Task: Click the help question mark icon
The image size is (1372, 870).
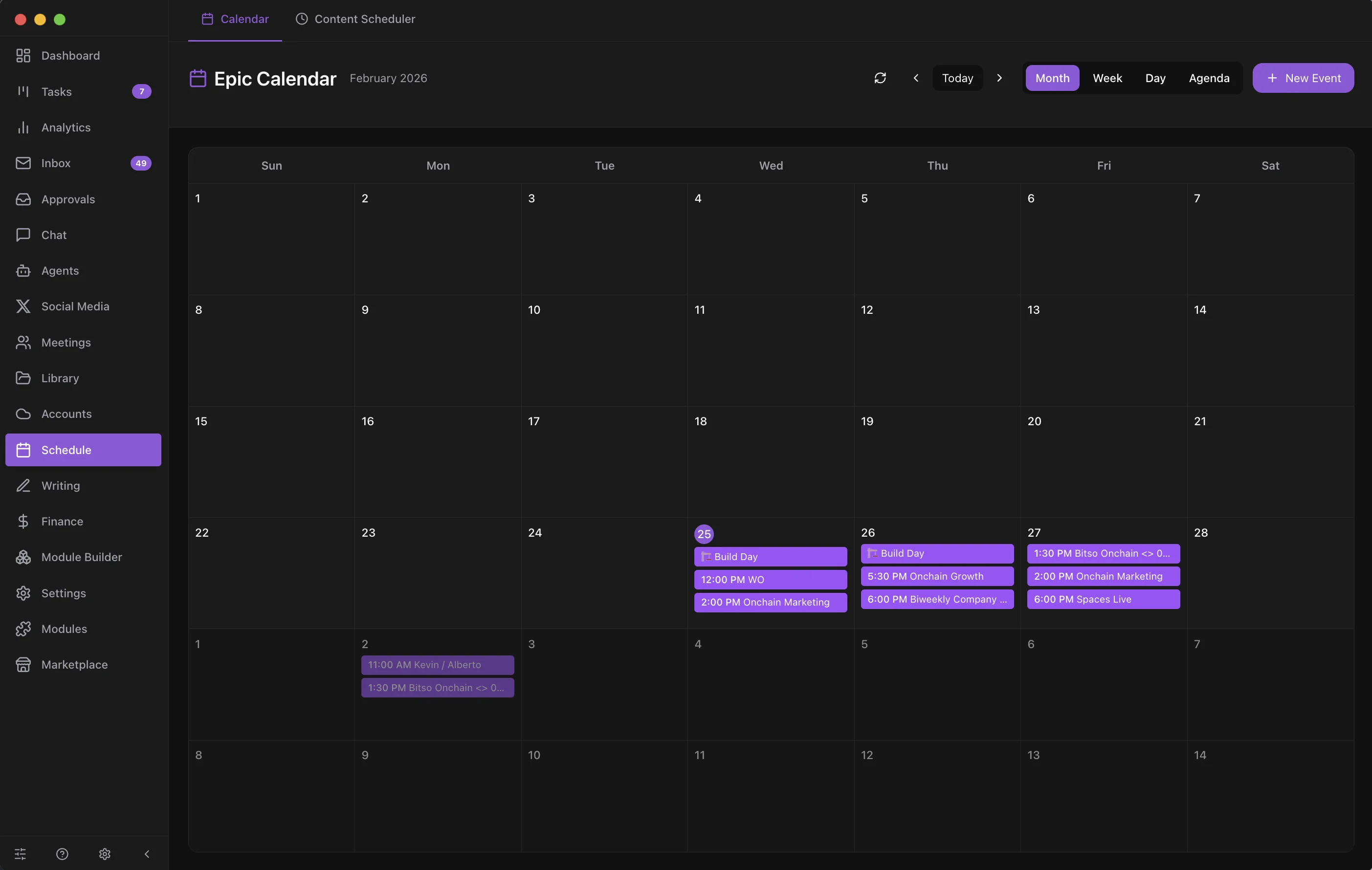Action: [x=62, y=853]
